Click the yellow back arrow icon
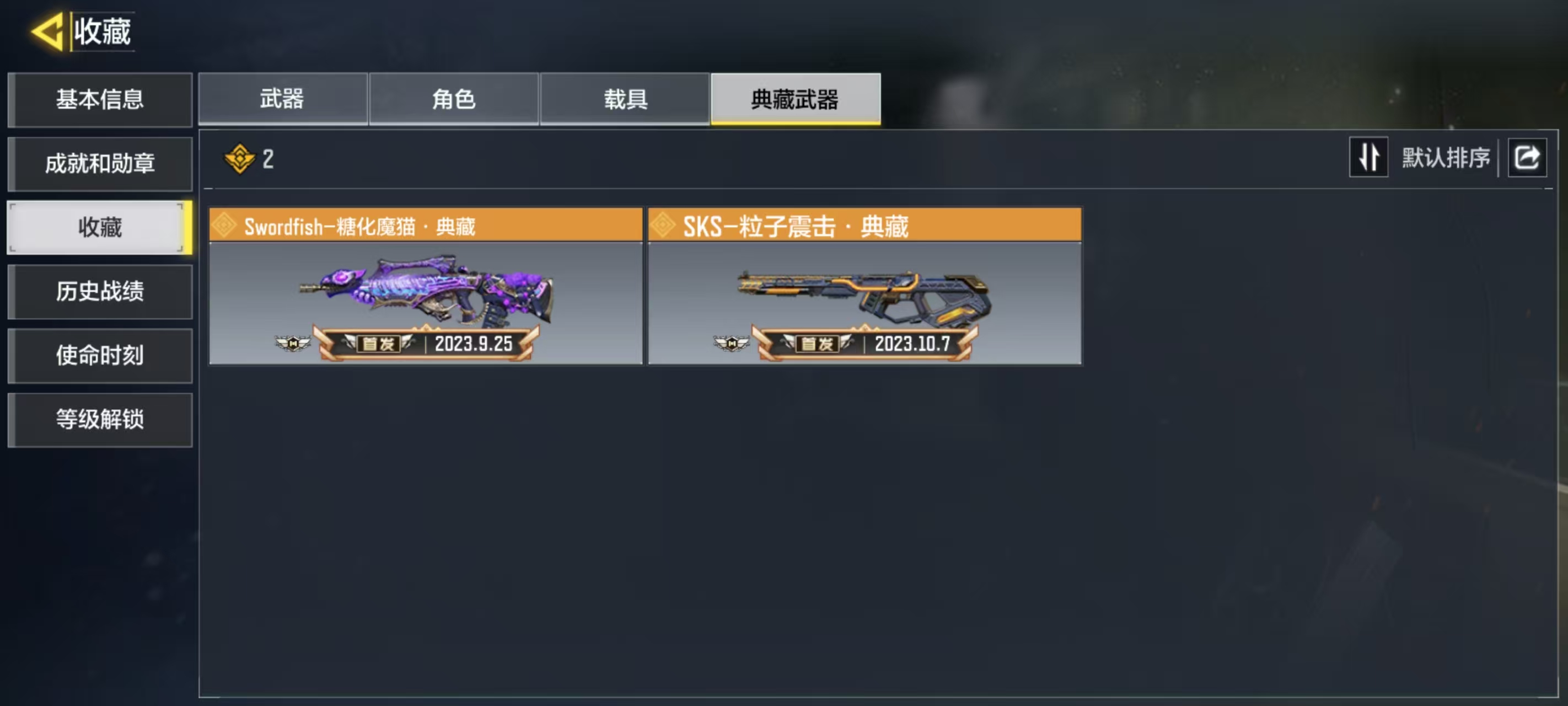Image resolution: width=1568 pixels, height=706 pixels. pyautogui.click(x=47, y=31)
